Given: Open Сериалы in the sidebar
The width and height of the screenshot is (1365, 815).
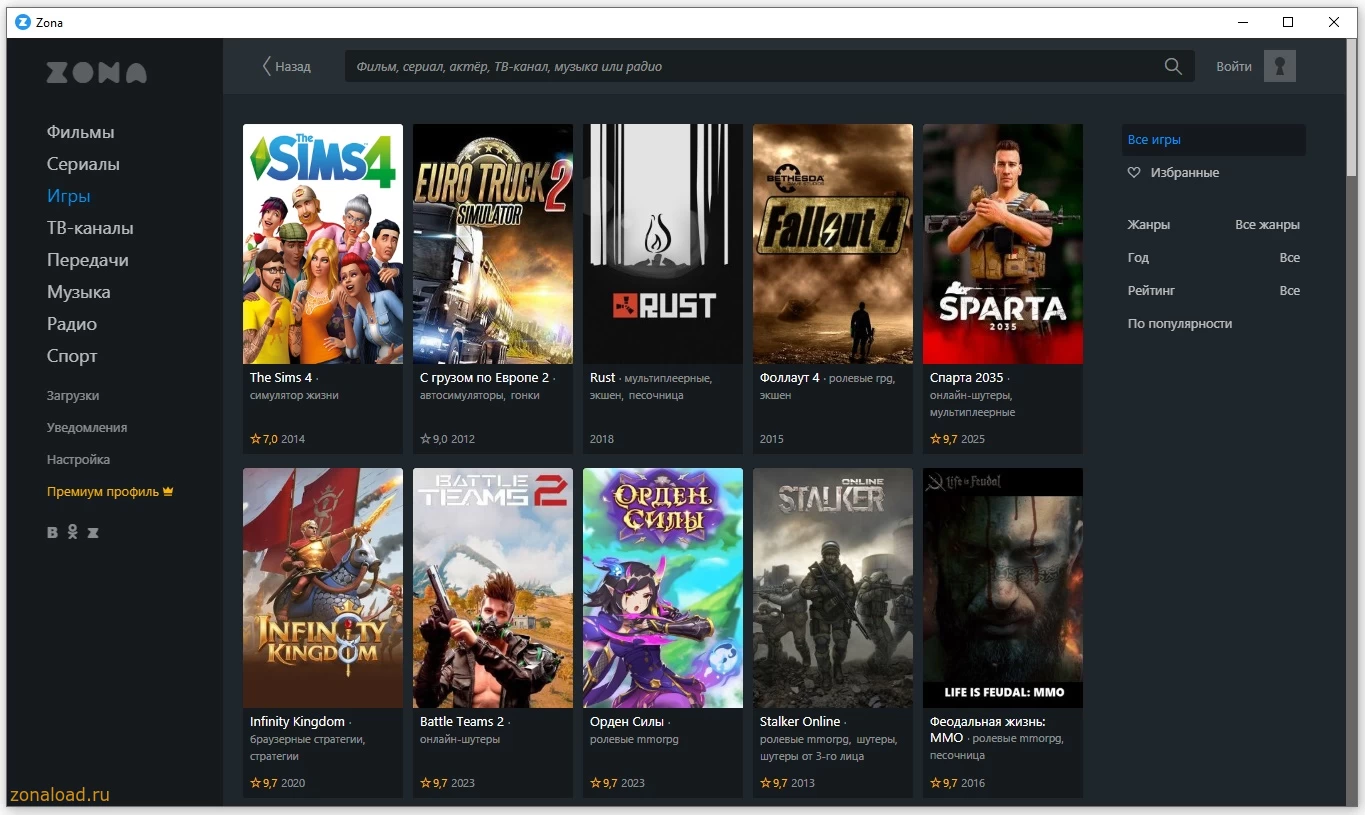Looking at the screenshot, I should (83, 164).
